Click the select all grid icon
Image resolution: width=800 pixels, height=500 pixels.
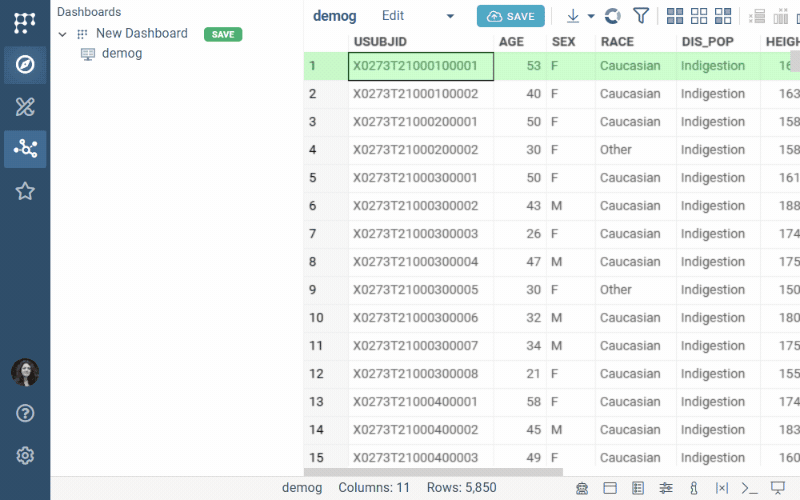tap(675, 16)
